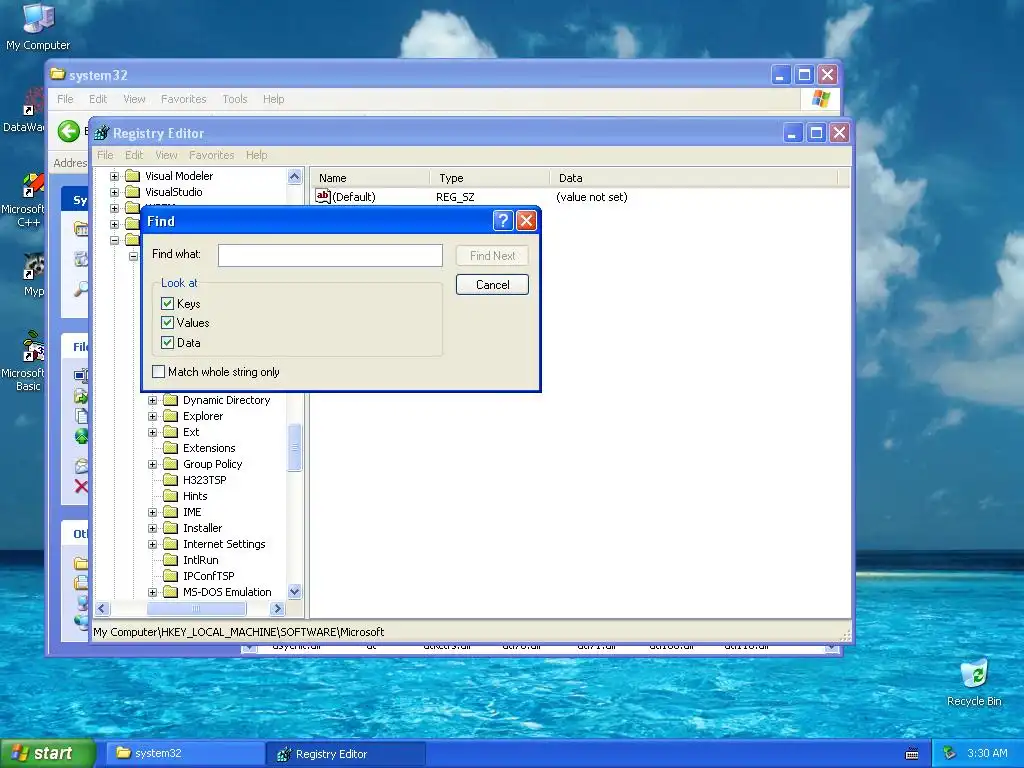Click the Find dialog help question-mark button
The width and height of the screenshot is (1024, 768).
[x=502, y=221]
